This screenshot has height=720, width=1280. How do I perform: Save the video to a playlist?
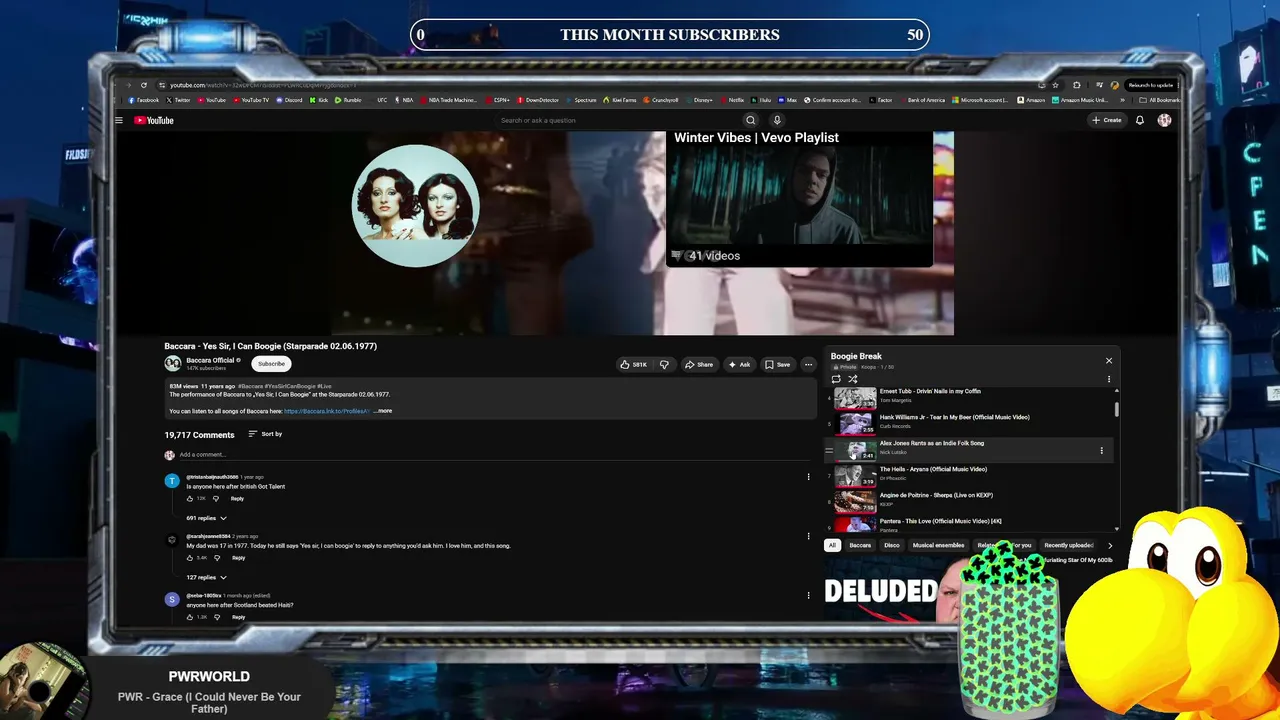tap(778, 364)
